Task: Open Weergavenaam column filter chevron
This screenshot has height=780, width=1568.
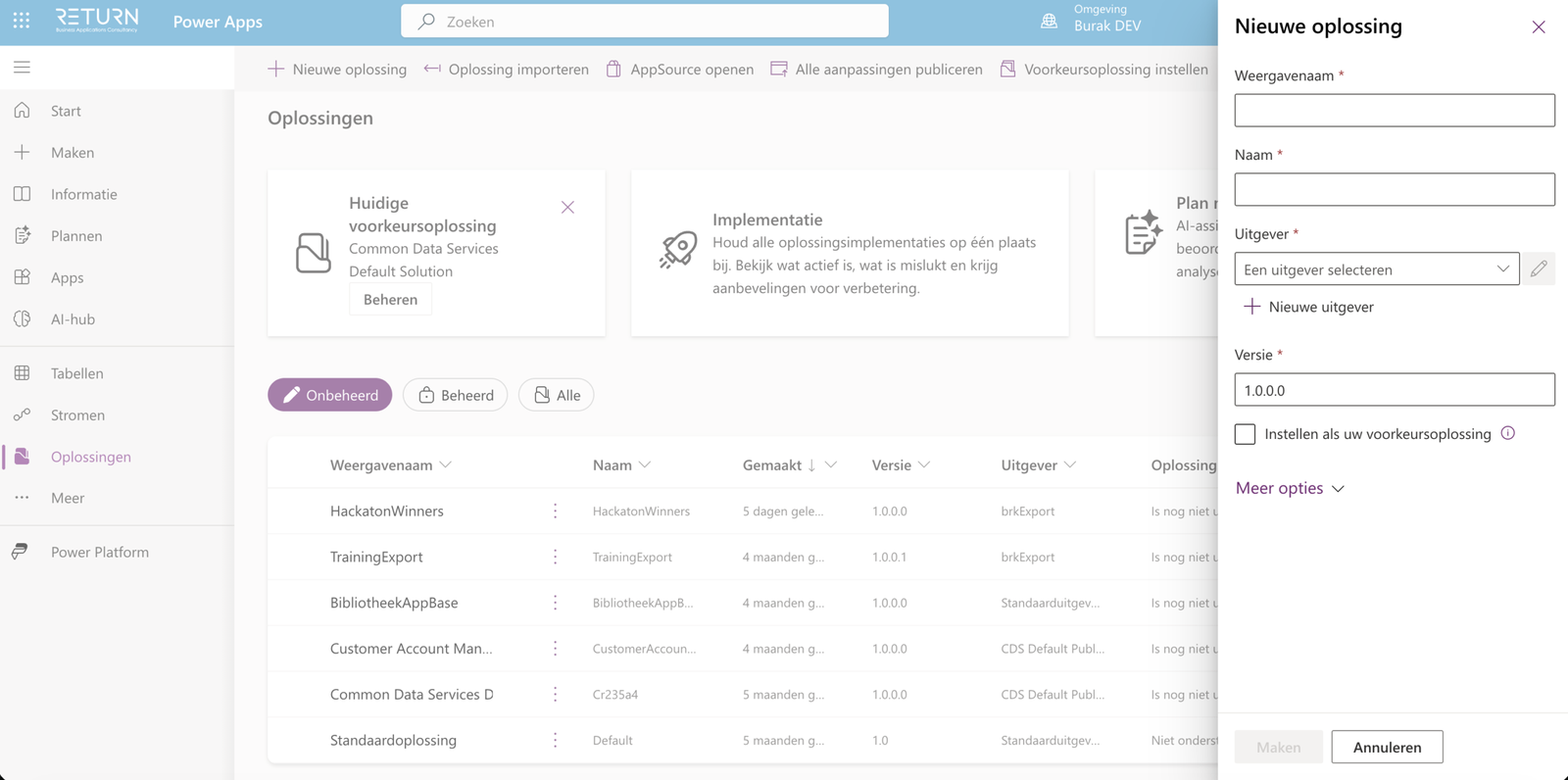Action: point(446,464)
